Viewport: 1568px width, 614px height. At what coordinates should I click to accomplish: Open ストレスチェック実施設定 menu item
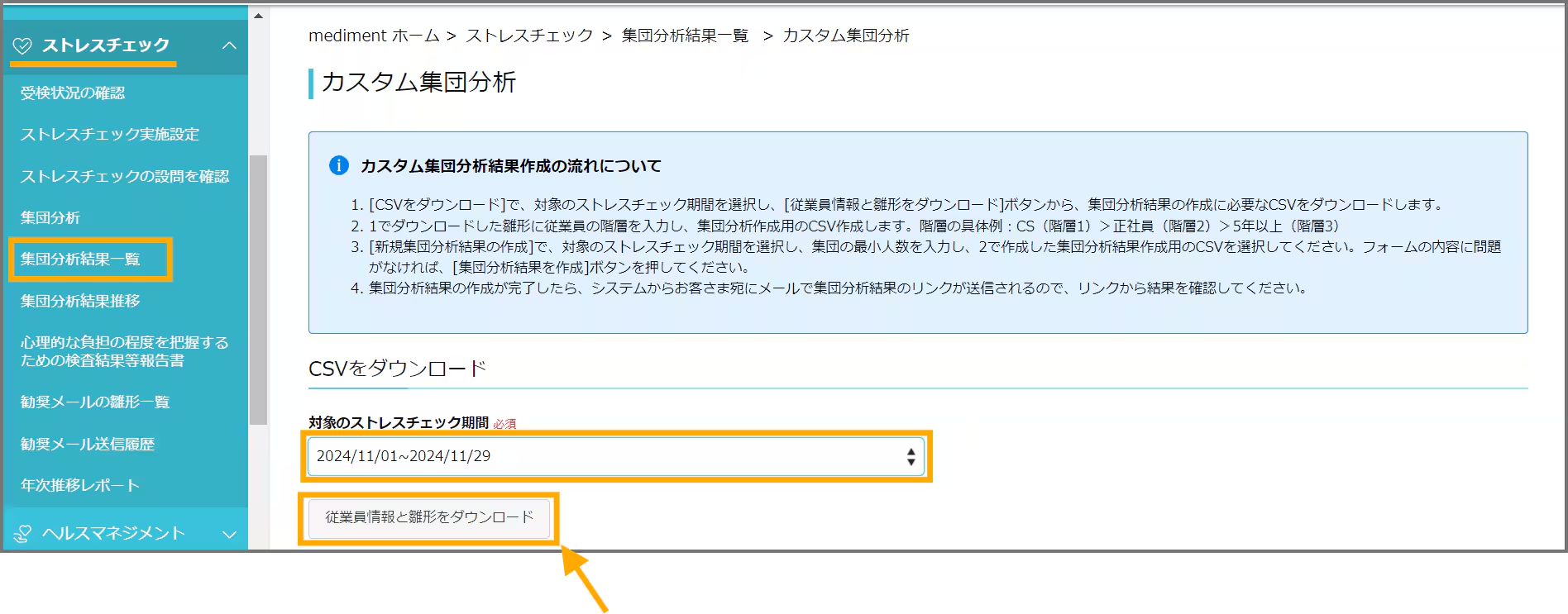(x=110, y=135)
